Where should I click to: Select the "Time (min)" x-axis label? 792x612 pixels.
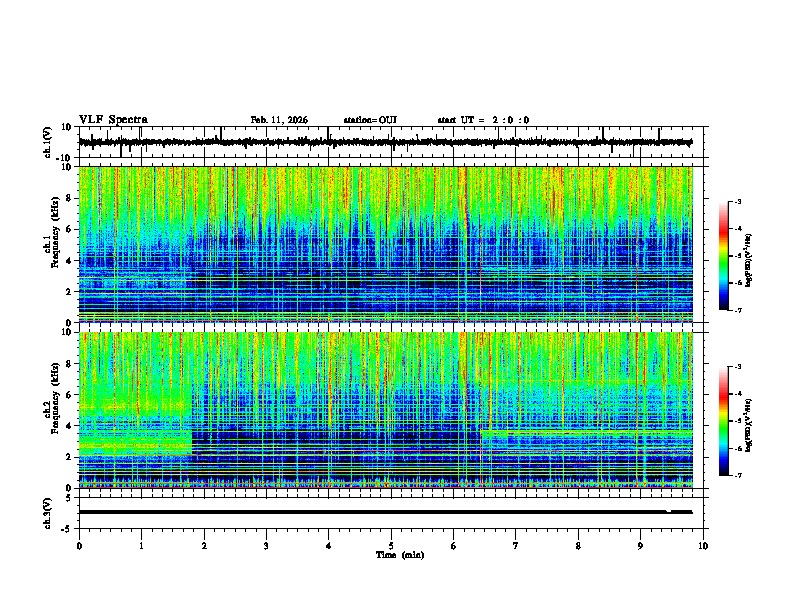click(x=400, y=555)
